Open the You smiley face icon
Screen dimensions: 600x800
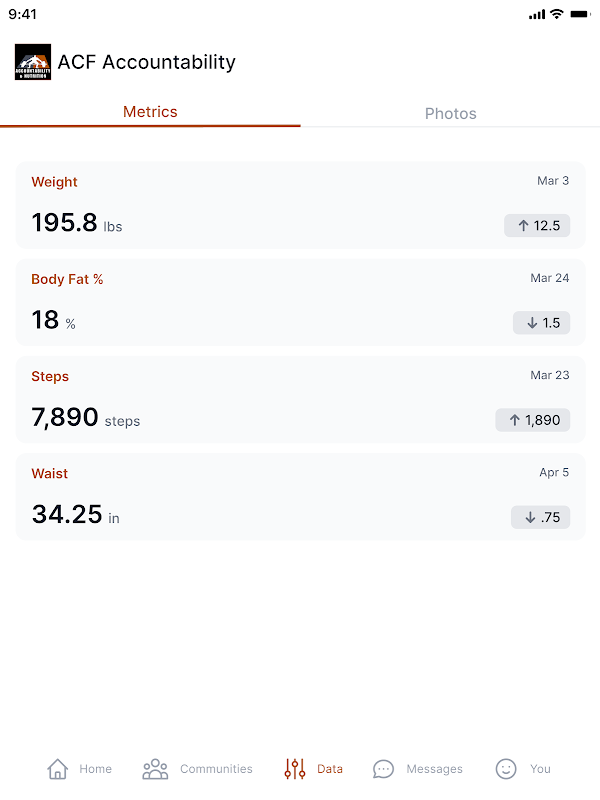507,769
